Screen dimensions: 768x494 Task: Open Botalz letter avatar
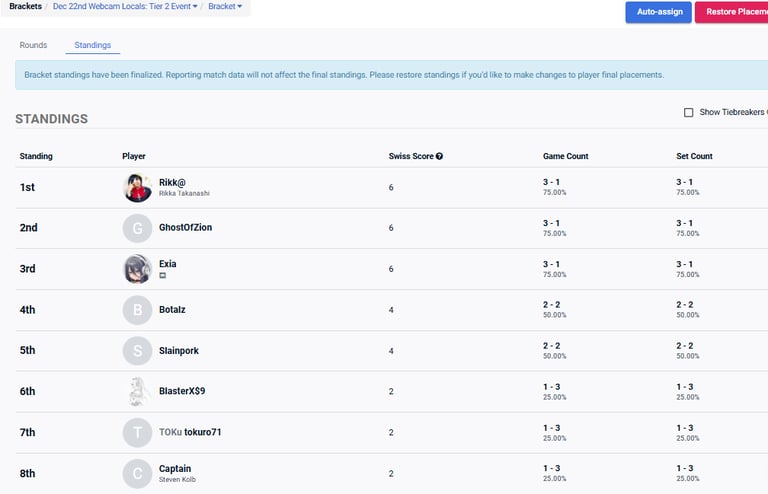click(137, 310)
